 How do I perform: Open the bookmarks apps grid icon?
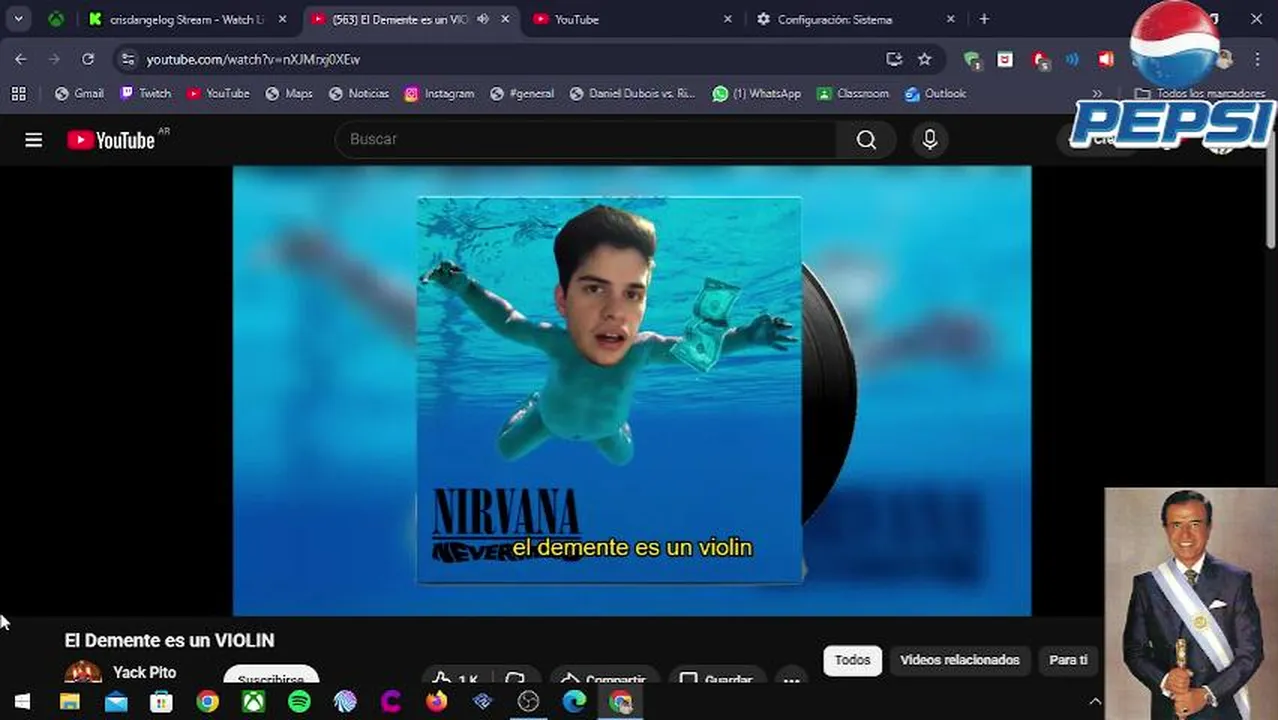point(18,93)
